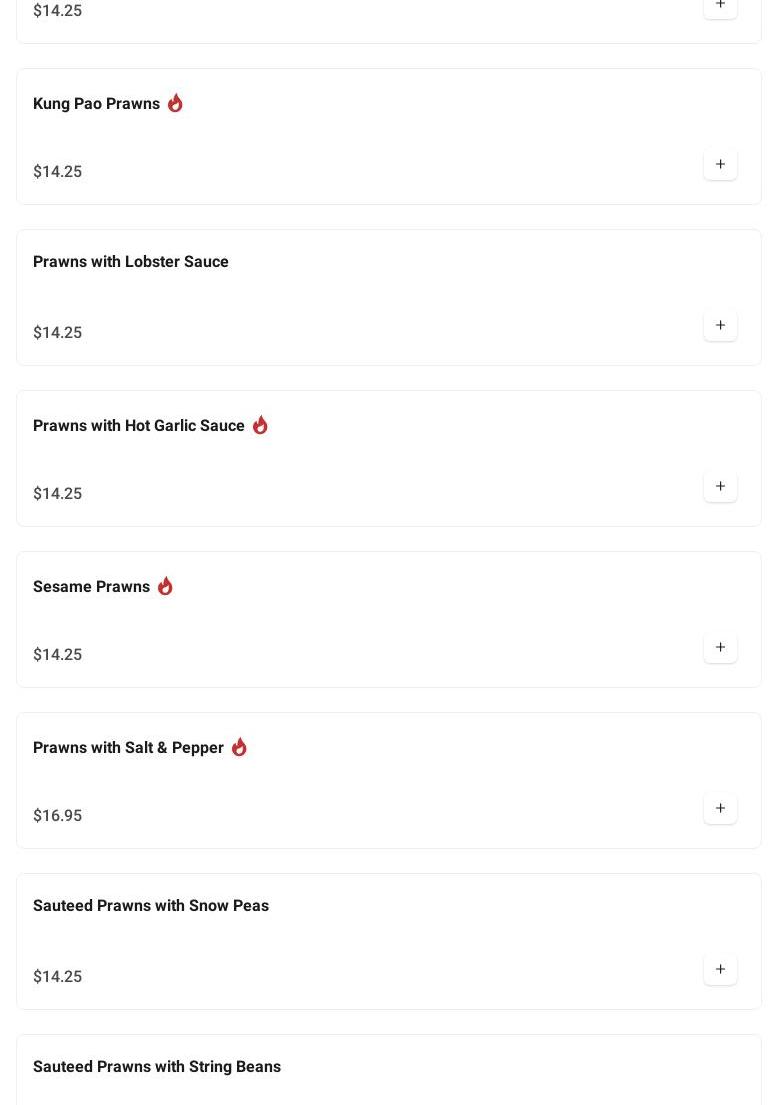
Task: Select Prawns with Hot Garlic Sauce title
Action: pos(139,426)
